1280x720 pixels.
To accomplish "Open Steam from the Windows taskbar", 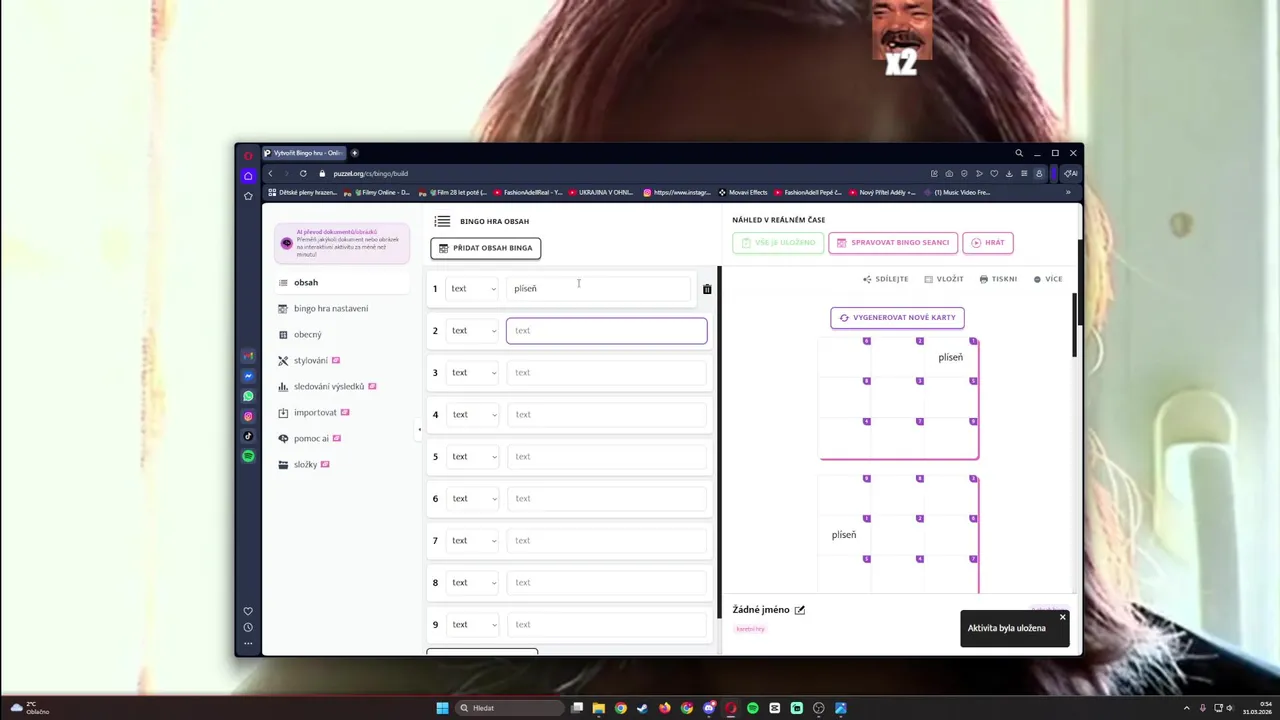I will 643,708.
